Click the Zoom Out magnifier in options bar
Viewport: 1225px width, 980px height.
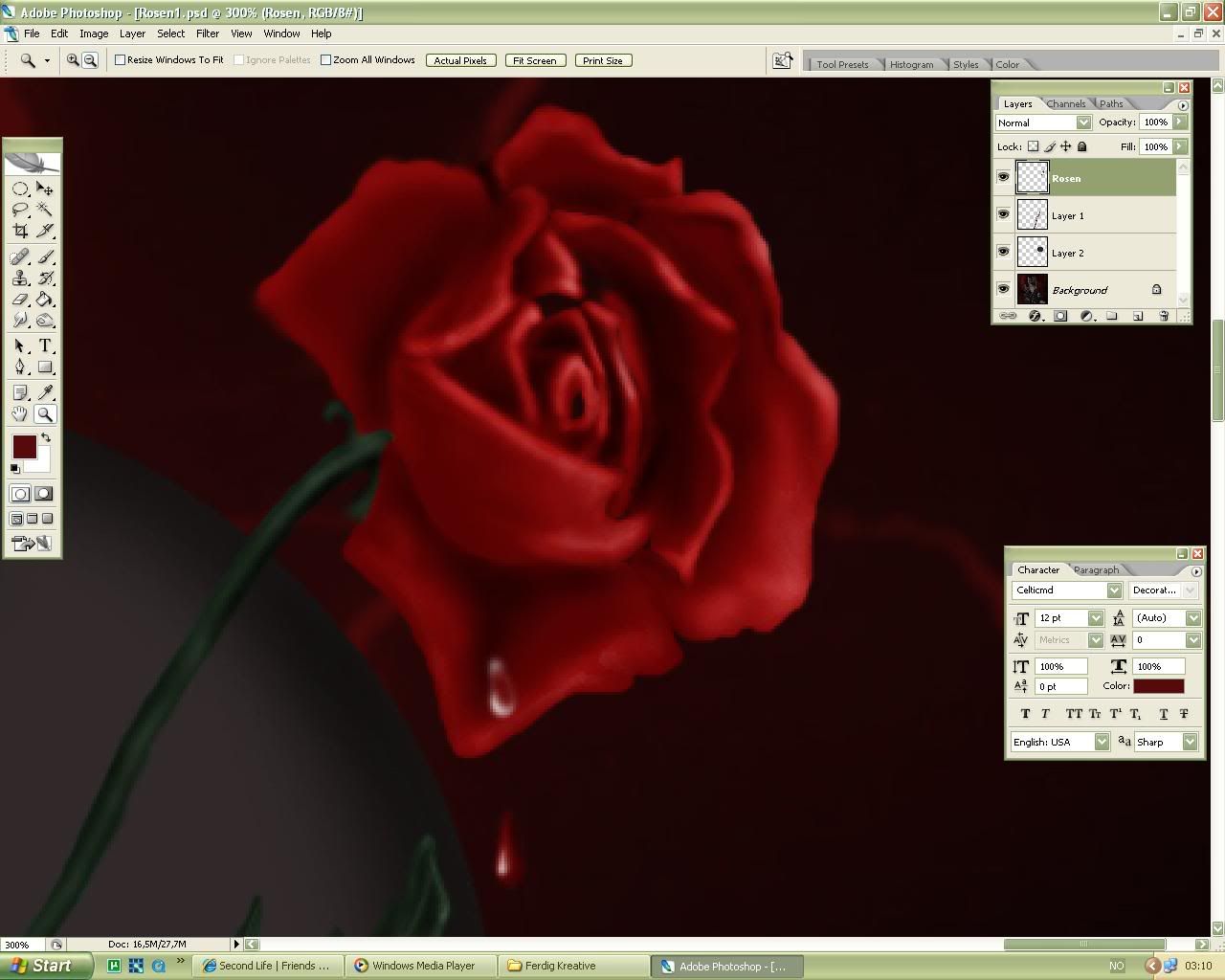point(90,60)
